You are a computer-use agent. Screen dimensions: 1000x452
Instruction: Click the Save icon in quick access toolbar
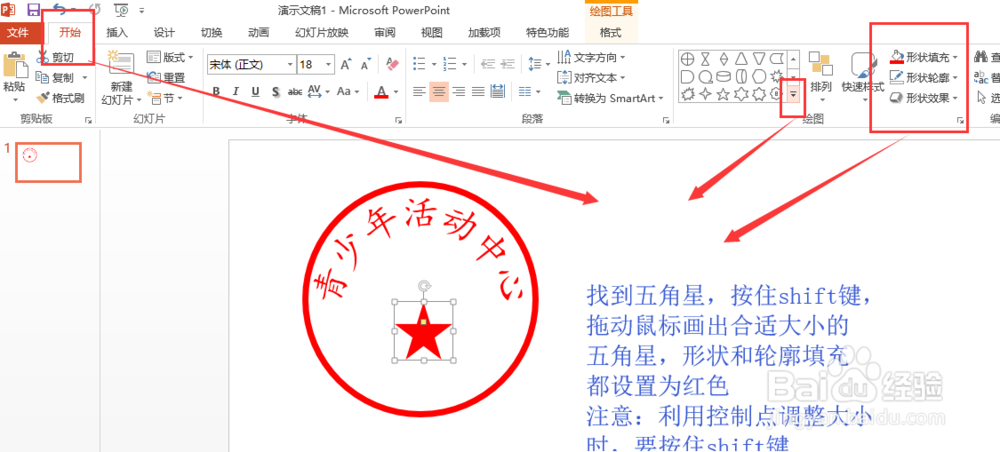pyautogui.click(x=33, y=10)
